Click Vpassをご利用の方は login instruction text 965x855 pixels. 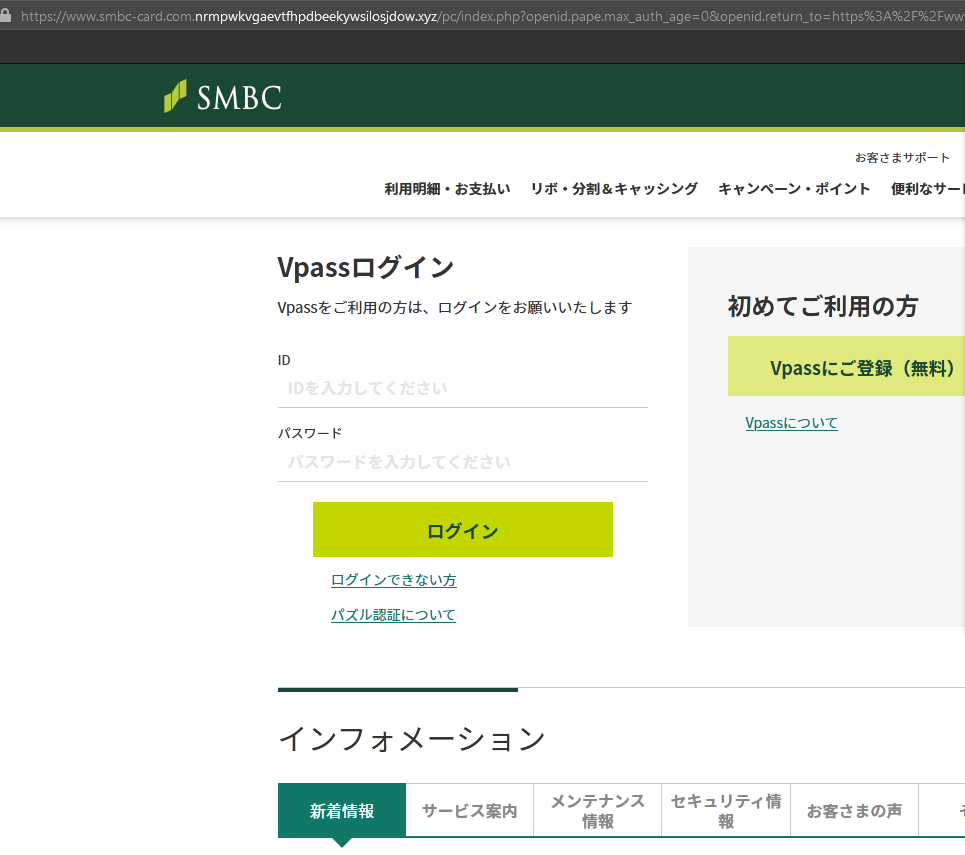(x=455, y=307)
